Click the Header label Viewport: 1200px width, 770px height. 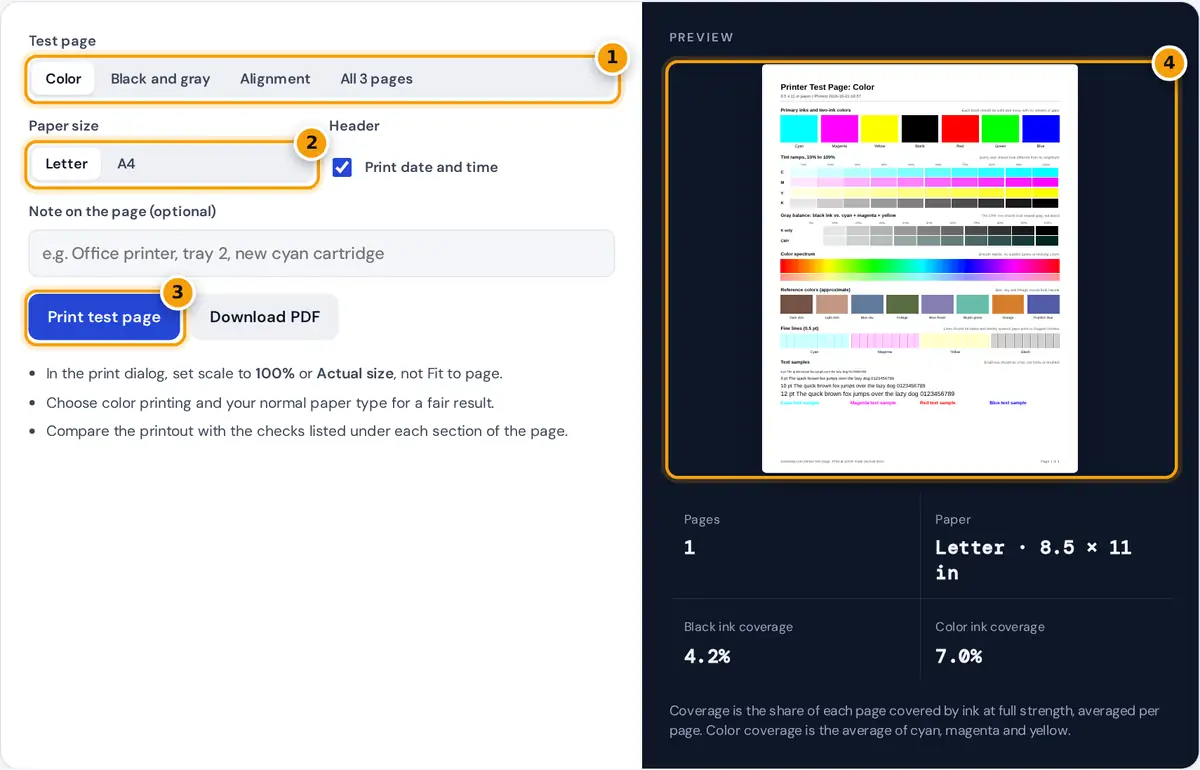(x=354, y=126)
